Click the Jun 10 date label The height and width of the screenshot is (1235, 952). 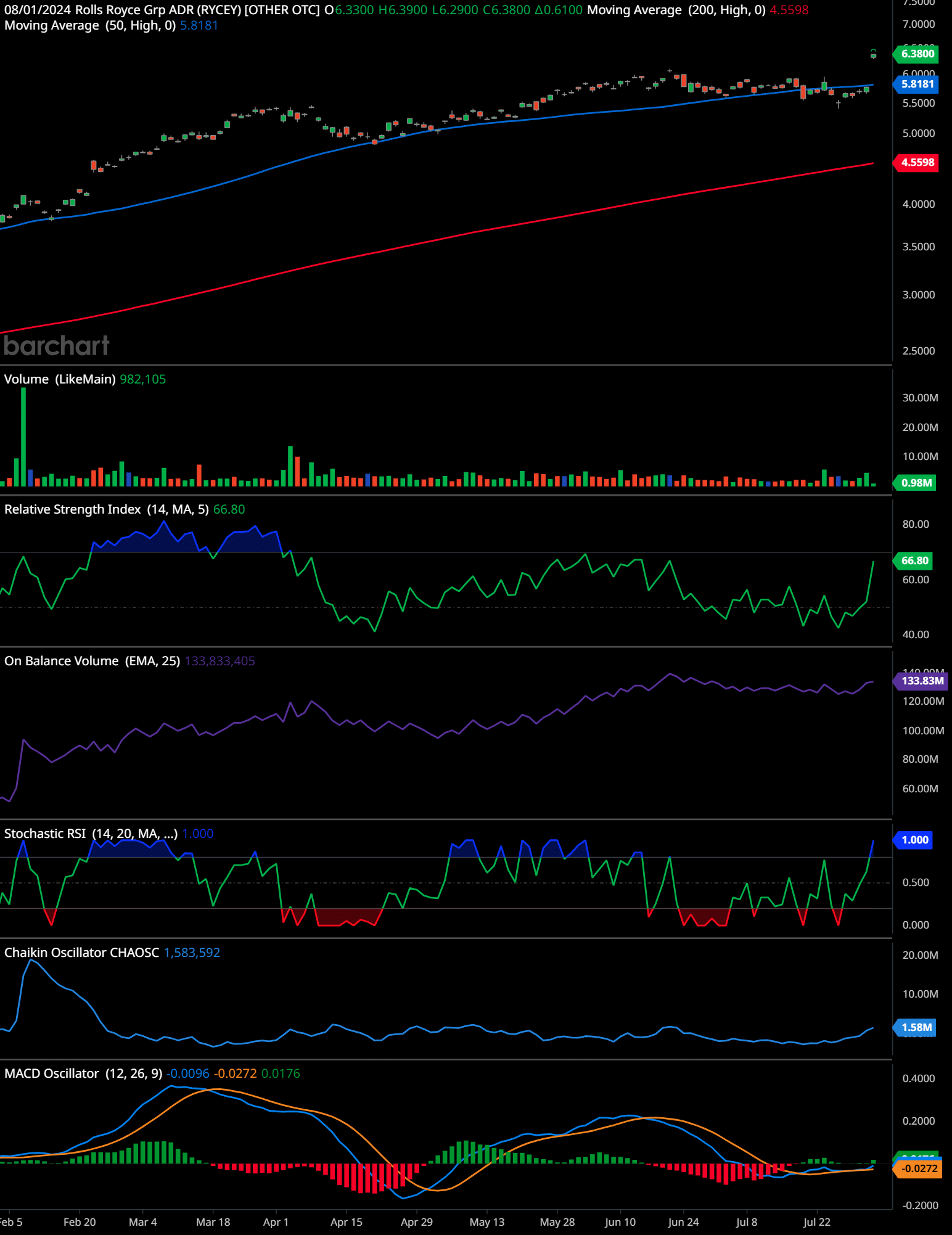point(620,1222)
